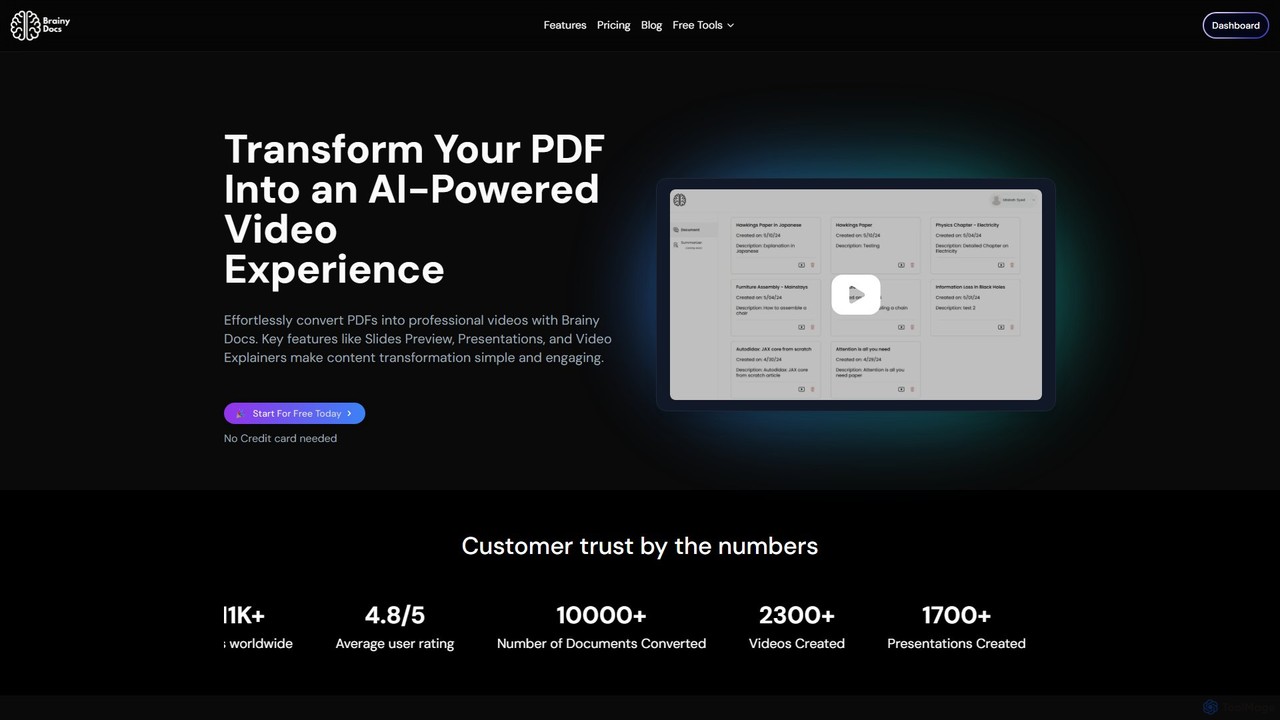Click the "No Credit card needed" note
This screenshot has height=720, width=1280.
point(280,438)
